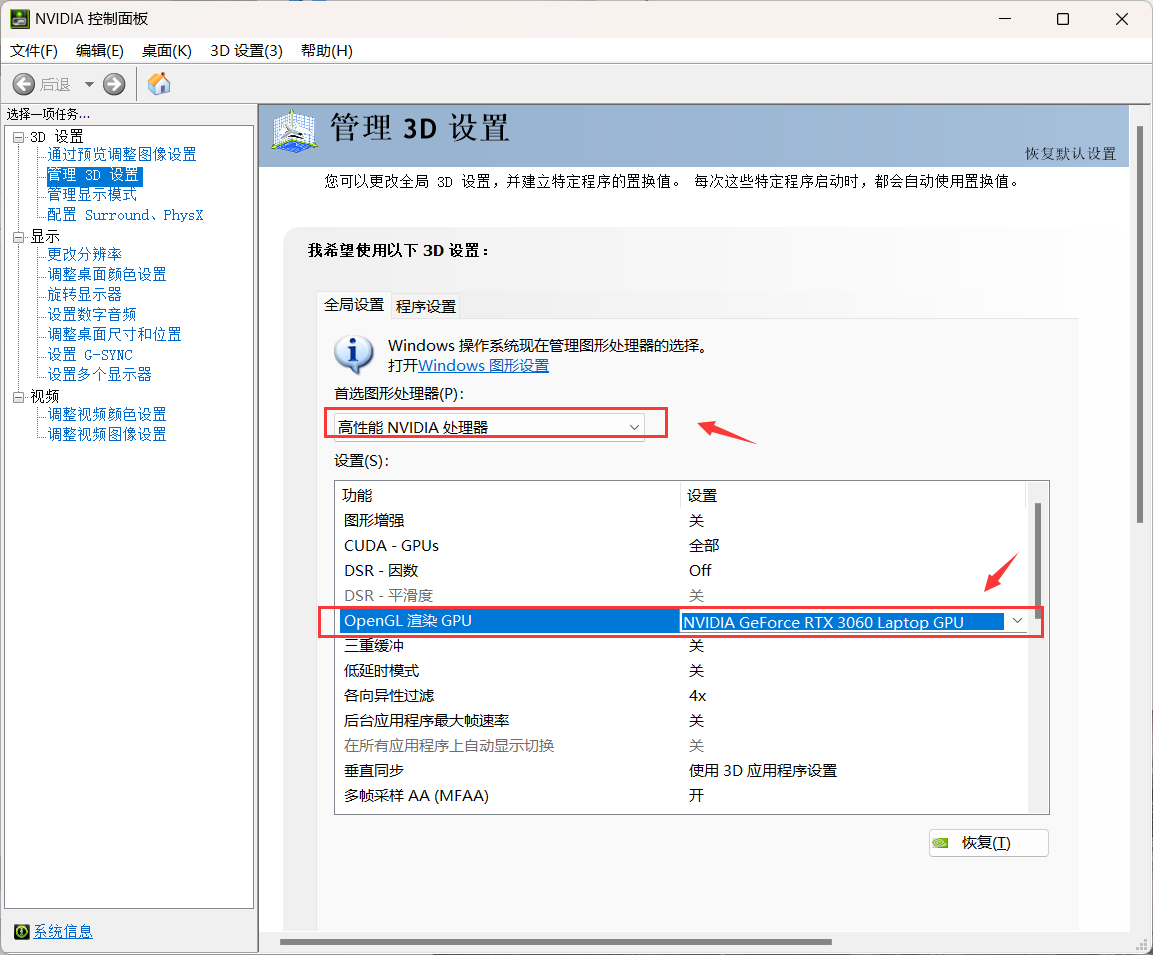The height and width of the screenshot is (955, 1153).
Task: Collapse the 3D 设置 tree node
Action: tap(18, 137)
